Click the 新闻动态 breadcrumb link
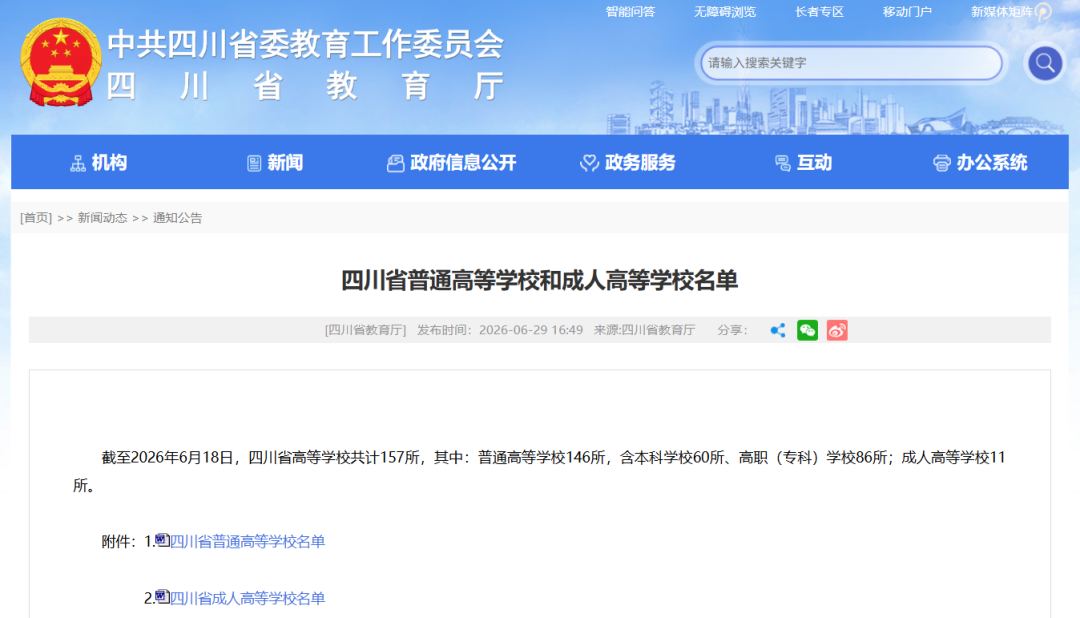 pos(103,218)
